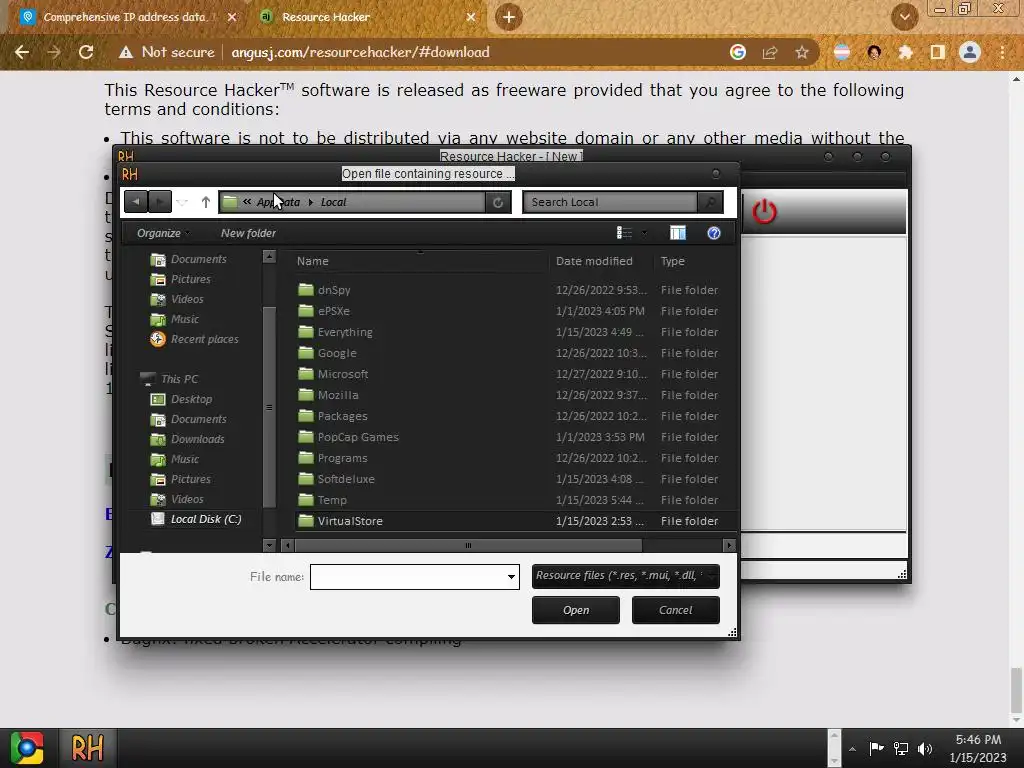
Task: Cancel the open file dialog
Action: 676,610
